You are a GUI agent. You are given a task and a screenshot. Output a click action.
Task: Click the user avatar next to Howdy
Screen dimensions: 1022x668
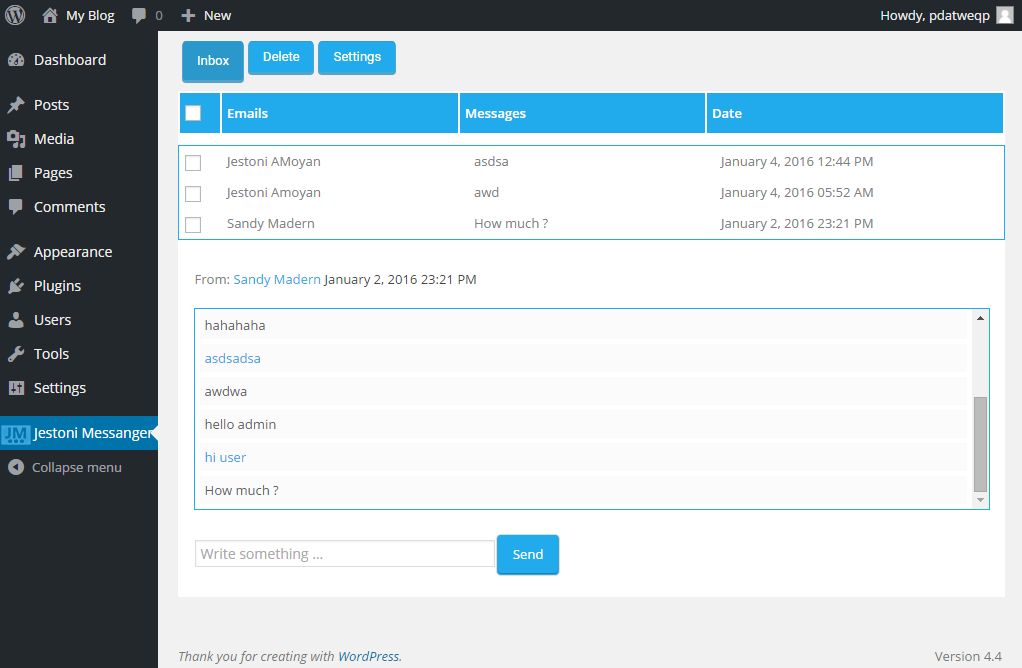click(1004, 15)
